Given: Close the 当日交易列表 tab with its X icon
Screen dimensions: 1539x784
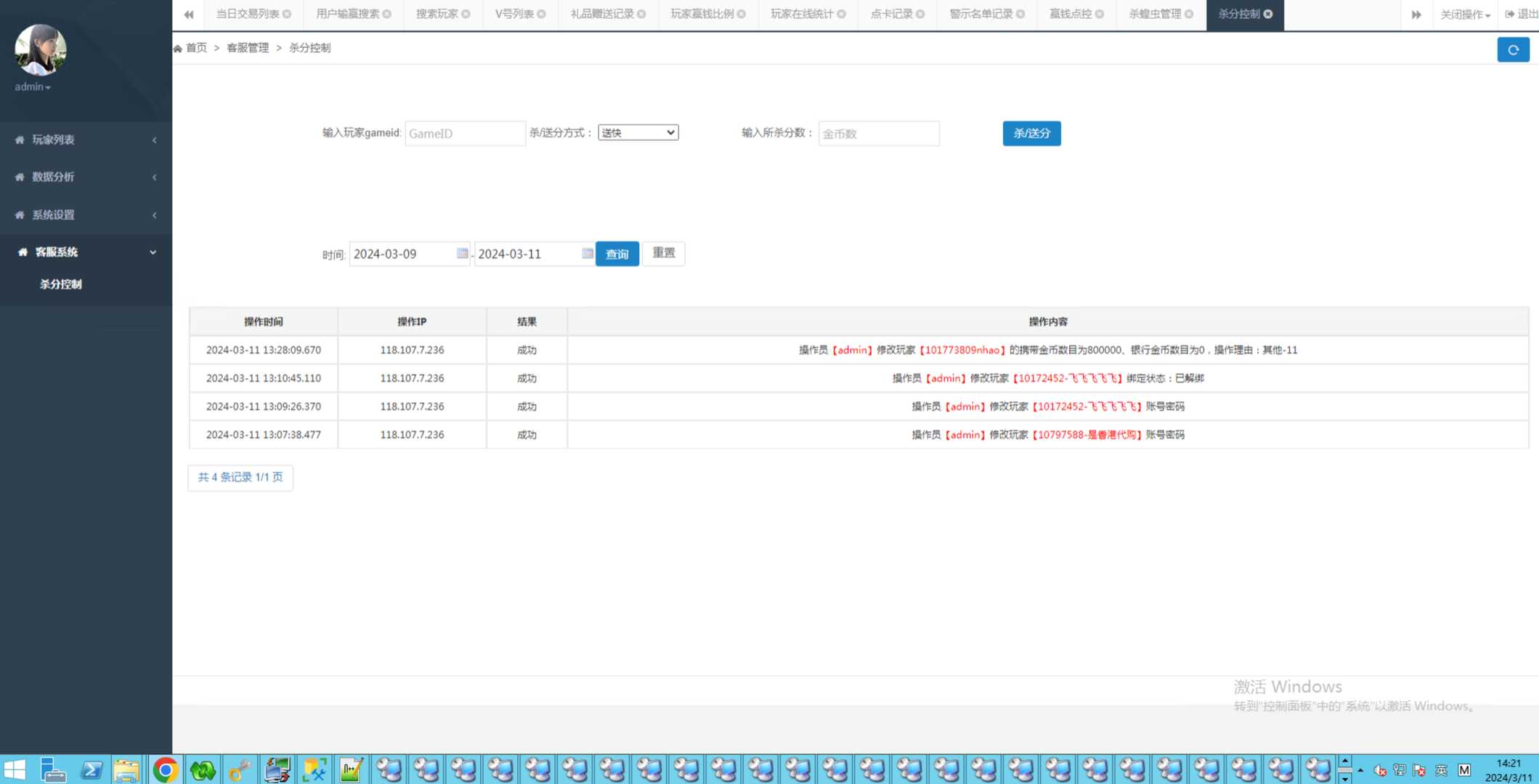Looking at the screenshot, I should tap(287, 14).
